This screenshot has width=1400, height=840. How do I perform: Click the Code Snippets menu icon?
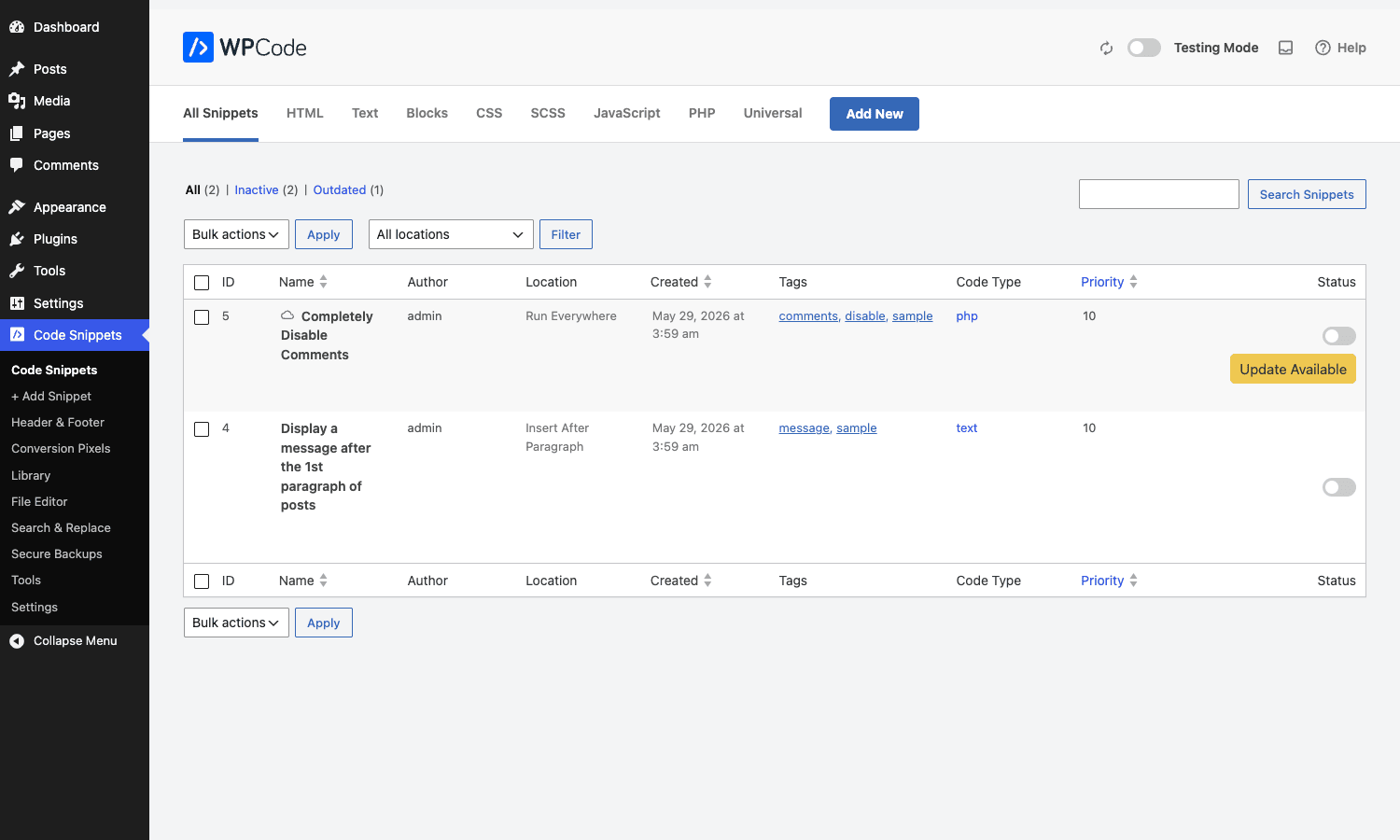coord(17,335)
